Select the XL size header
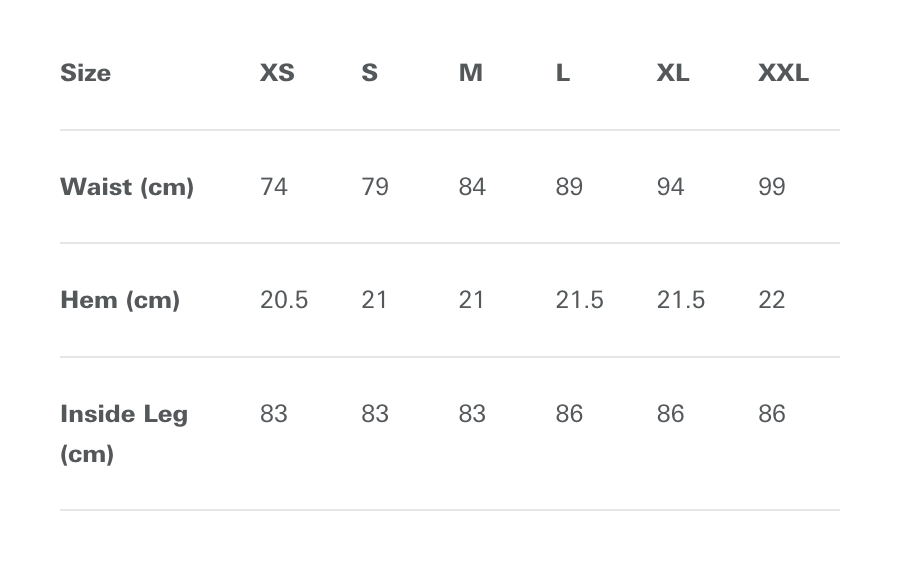The height and width of the screenshot is (578, 912). click(673, 73)
